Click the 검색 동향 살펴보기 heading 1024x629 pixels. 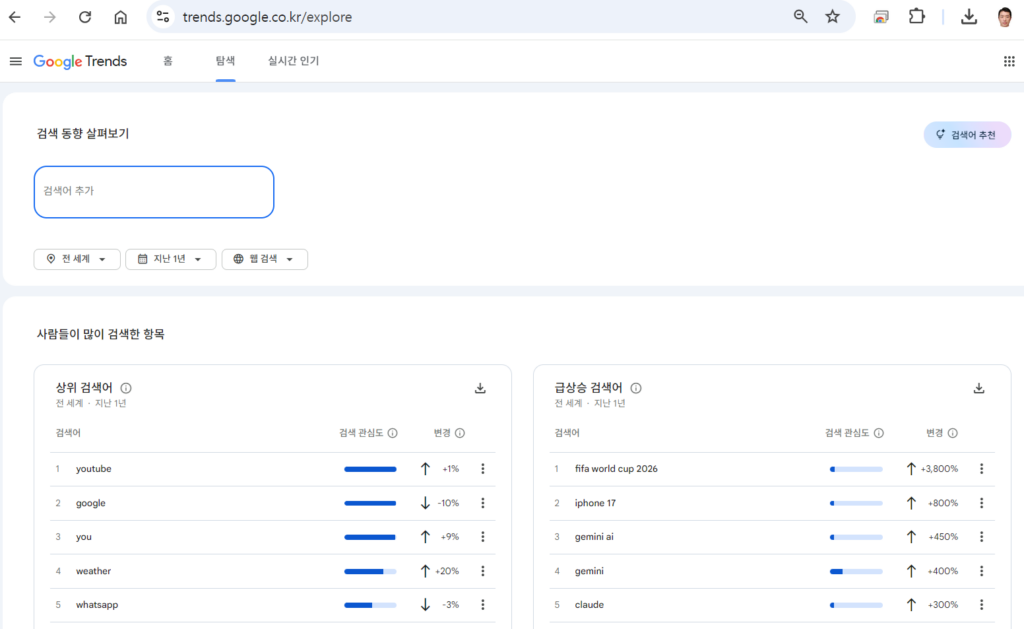pyautogui.click(x=83, y=134)
